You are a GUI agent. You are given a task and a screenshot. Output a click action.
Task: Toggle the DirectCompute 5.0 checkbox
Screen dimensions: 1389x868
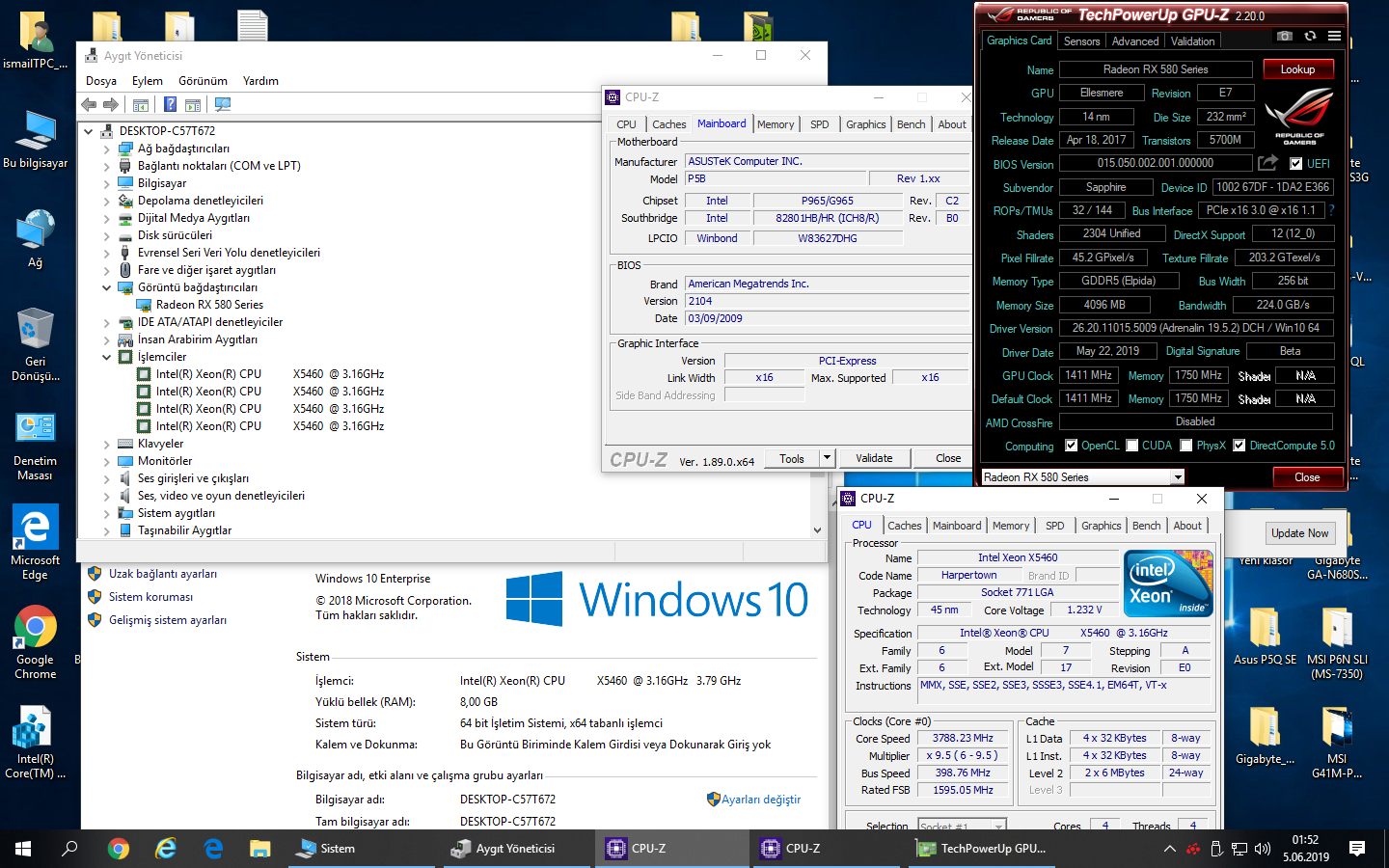(x=1239, y=446)
